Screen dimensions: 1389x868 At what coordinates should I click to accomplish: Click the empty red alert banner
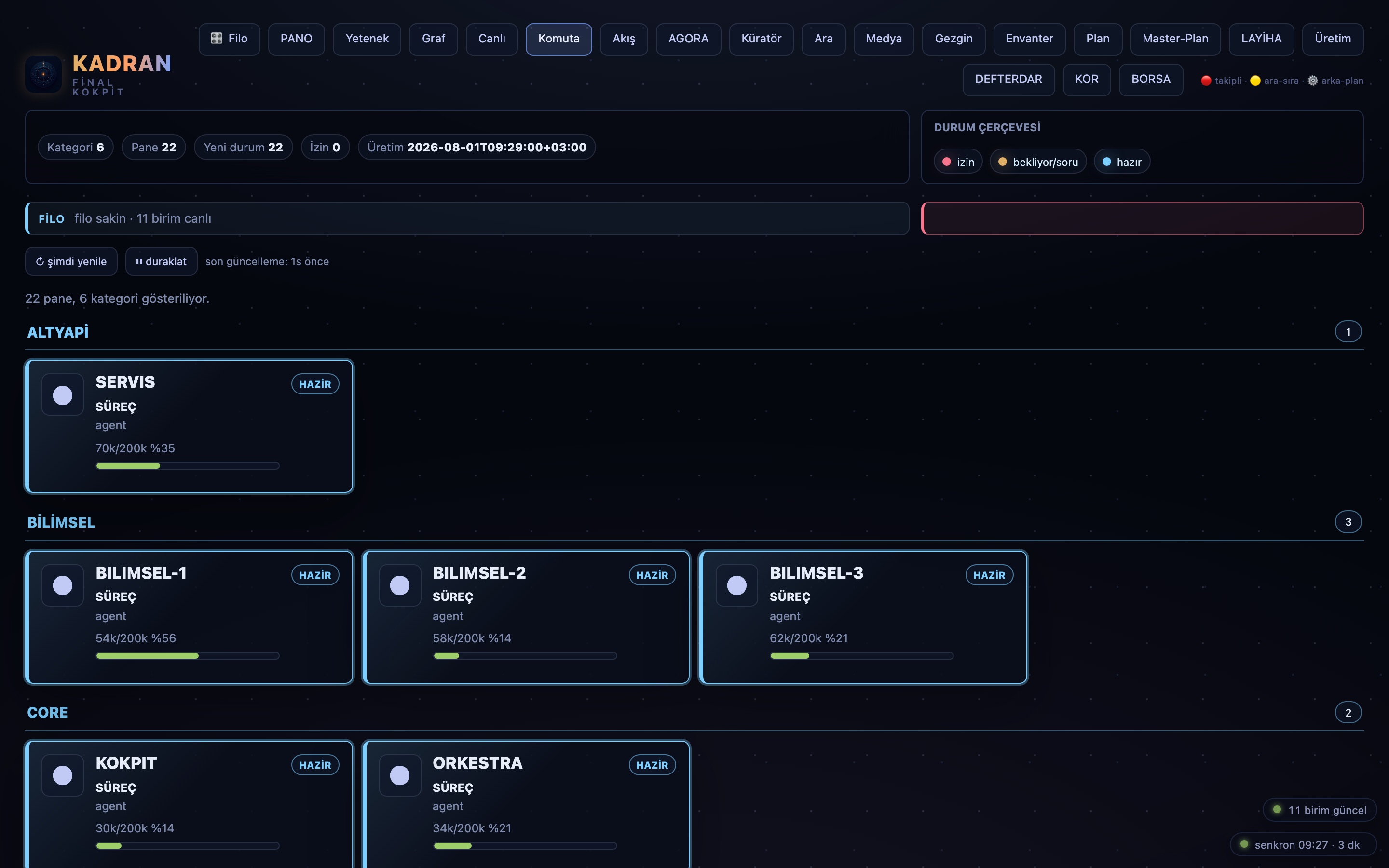1142,218
